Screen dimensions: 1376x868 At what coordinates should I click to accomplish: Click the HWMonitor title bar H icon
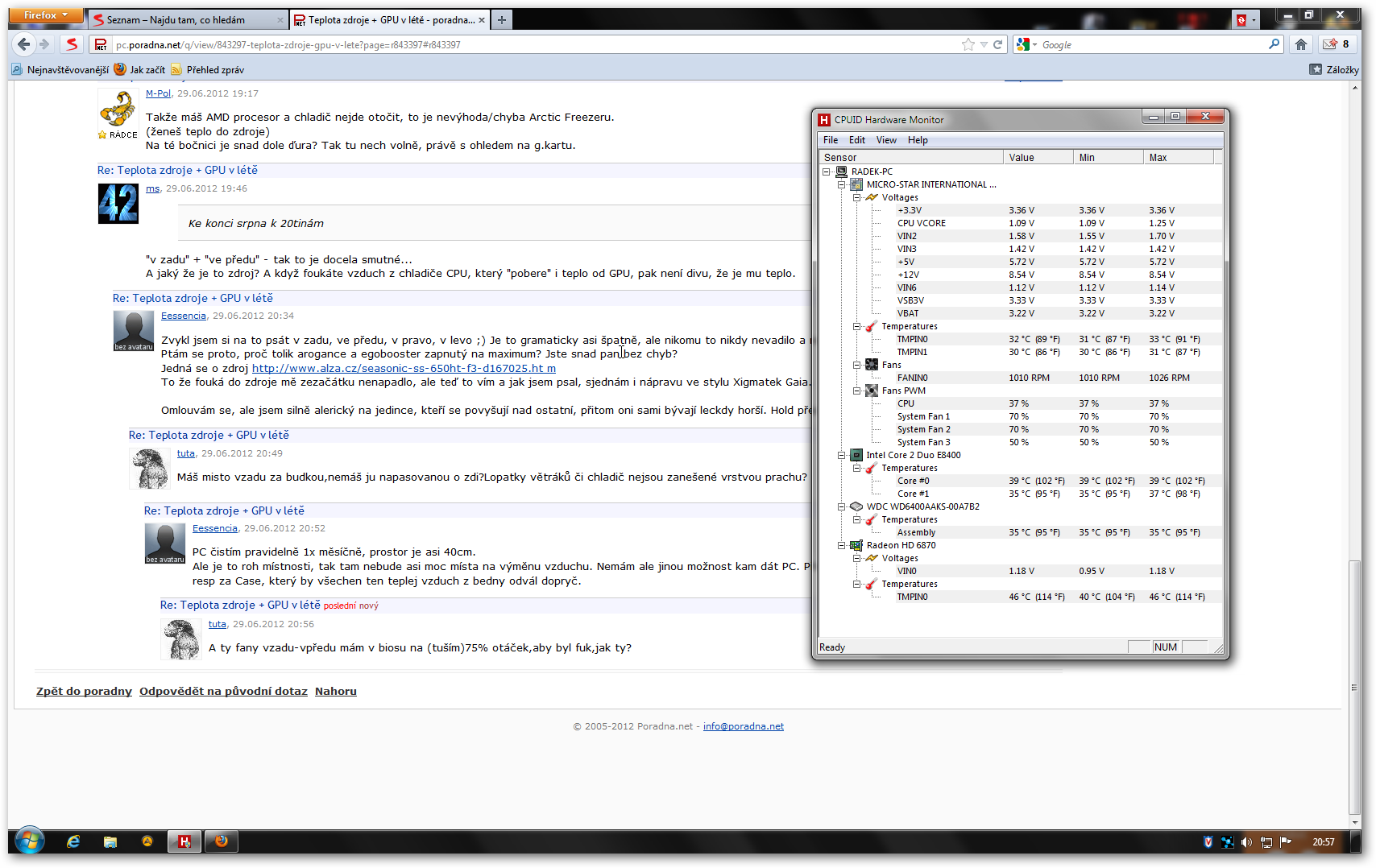824,120
